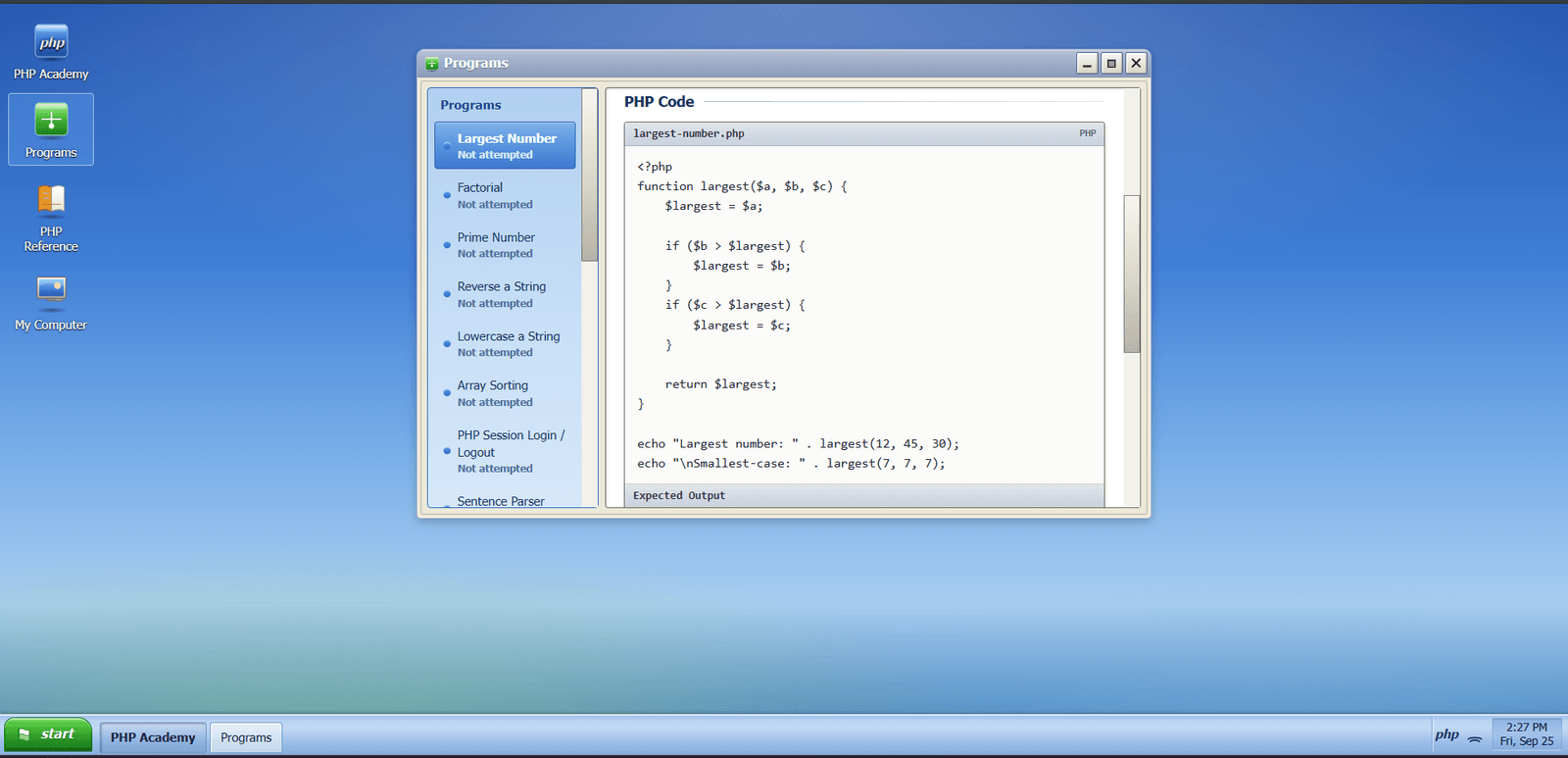Select the Prime Number program

tap(505, 245)
